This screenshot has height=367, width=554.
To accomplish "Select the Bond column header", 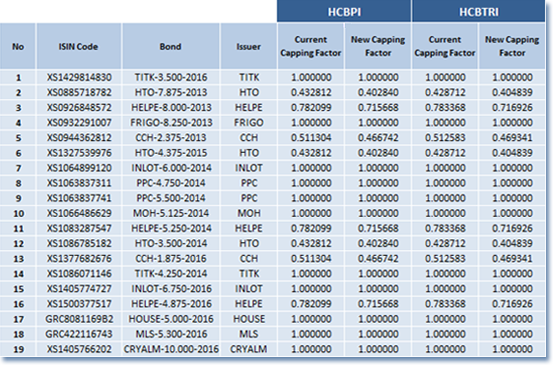I will pos(171,46).
